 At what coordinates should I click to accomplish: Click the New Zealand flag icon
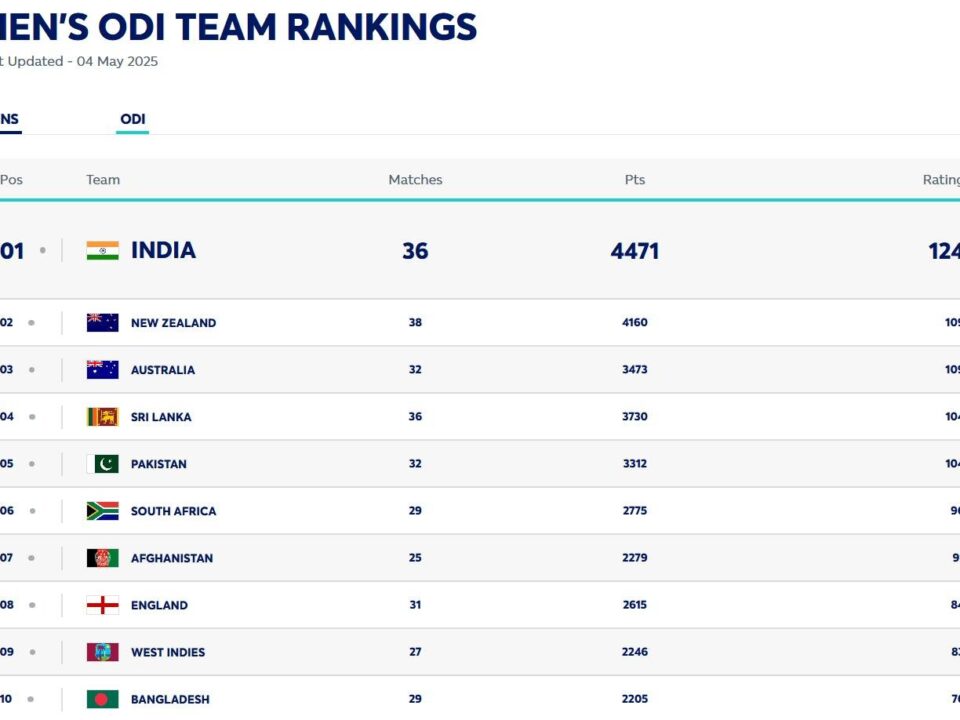102,323
